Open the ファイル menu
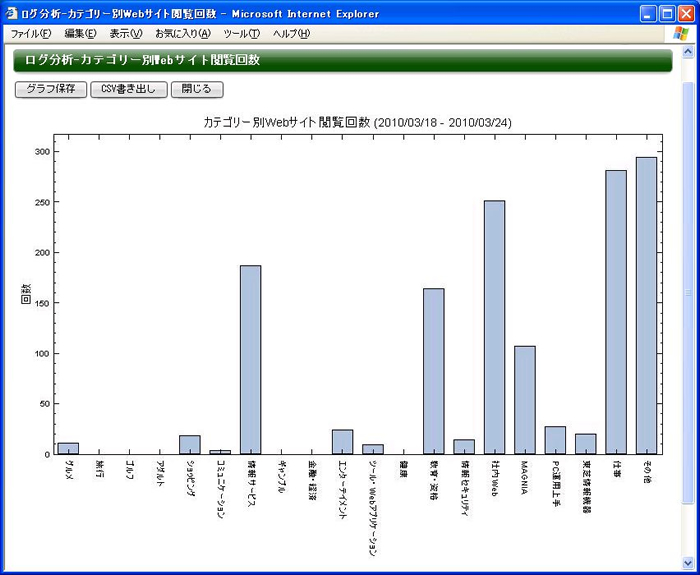This screenshot has height=575, width=700. [x=29, y=34]
